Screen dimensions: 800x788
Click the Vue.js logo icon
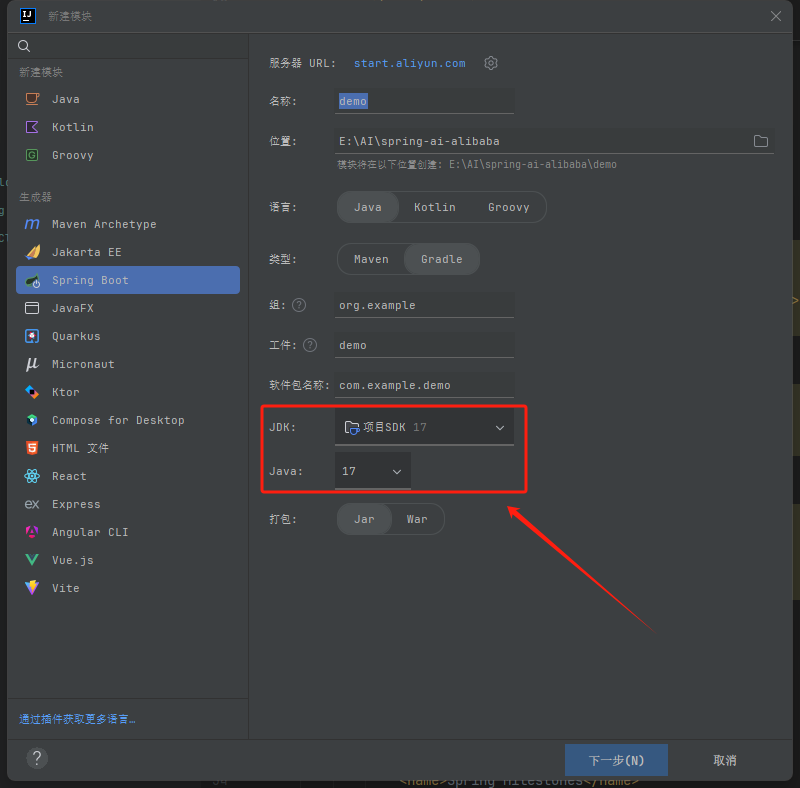click(x=32, y=560)
